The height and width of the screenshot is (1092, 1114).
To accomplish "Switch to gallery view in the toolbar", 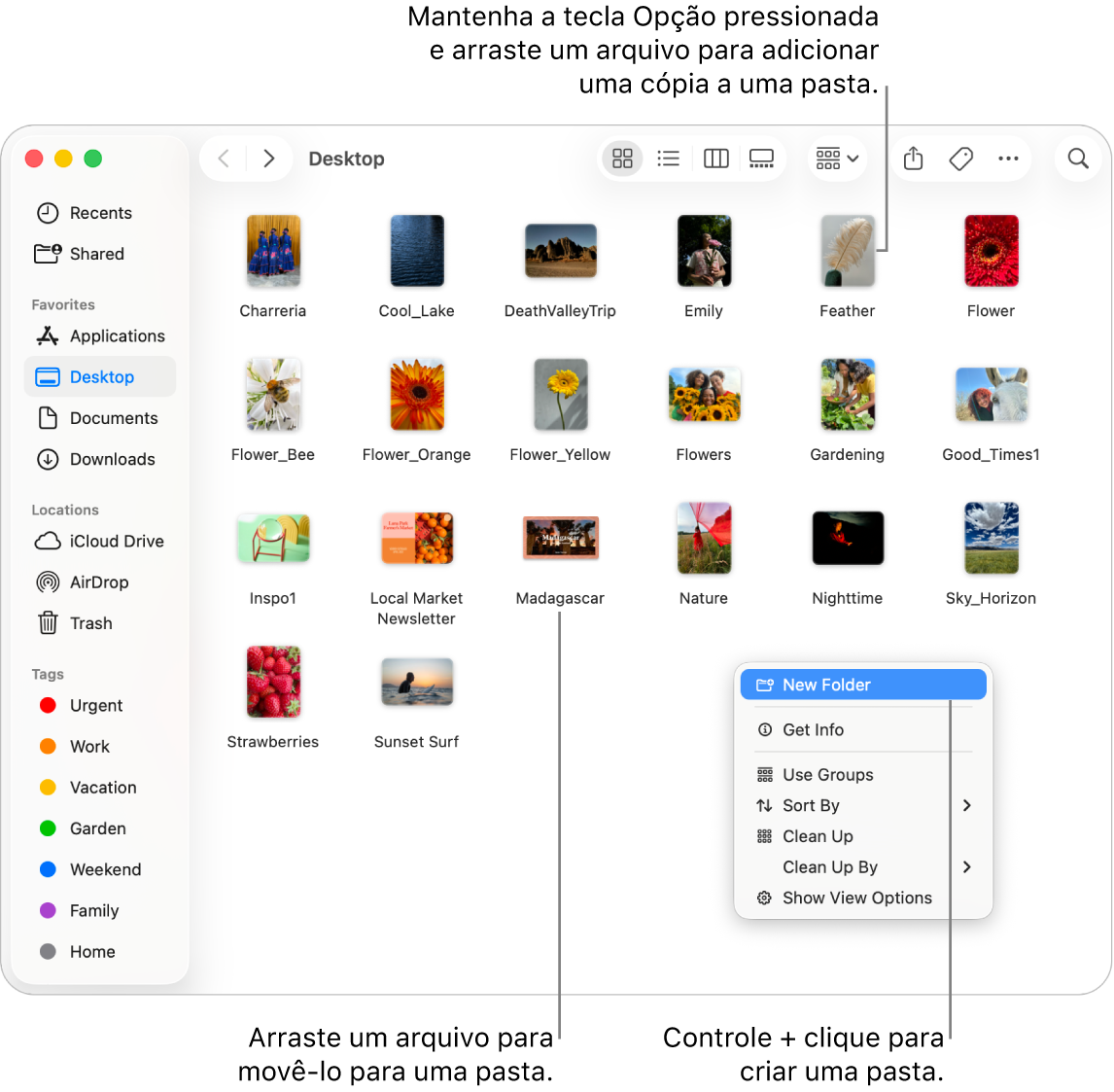I will (761, 158).
